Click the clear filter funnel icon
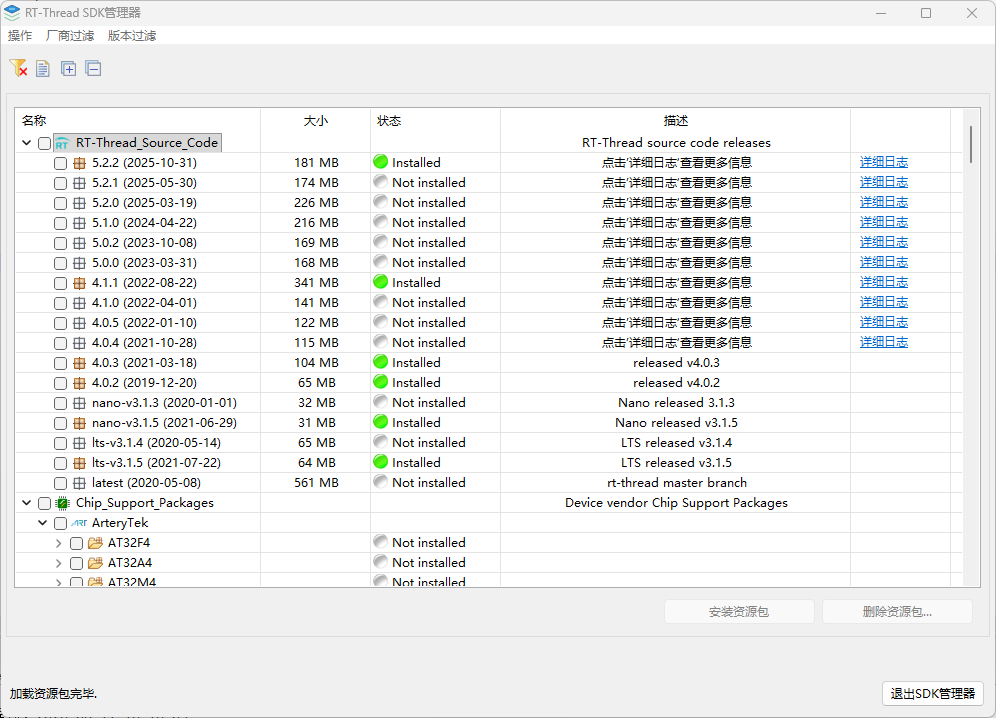 tap(18, 68)
